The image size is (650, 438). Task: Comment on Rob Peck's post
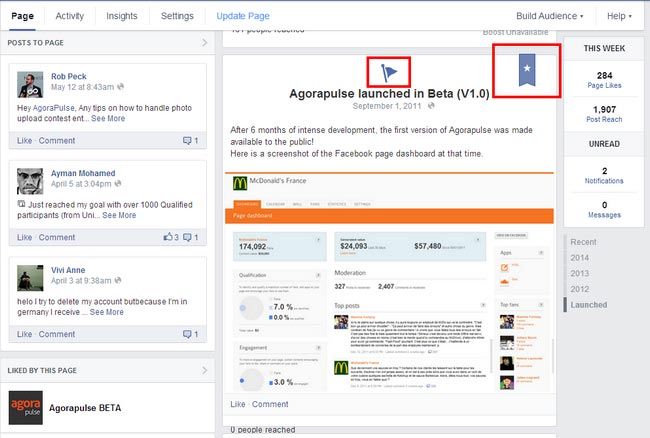click(57, 140)
